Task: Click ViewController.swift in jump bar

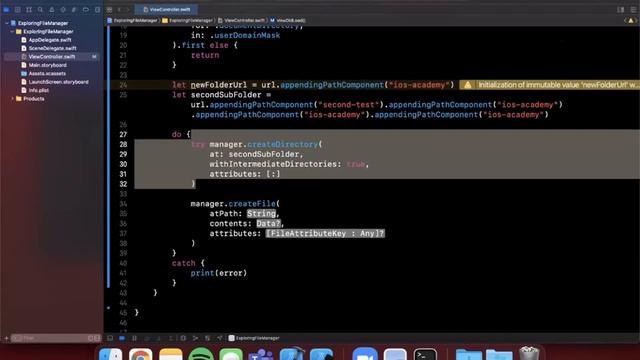Action: click(x=241, y=20)
